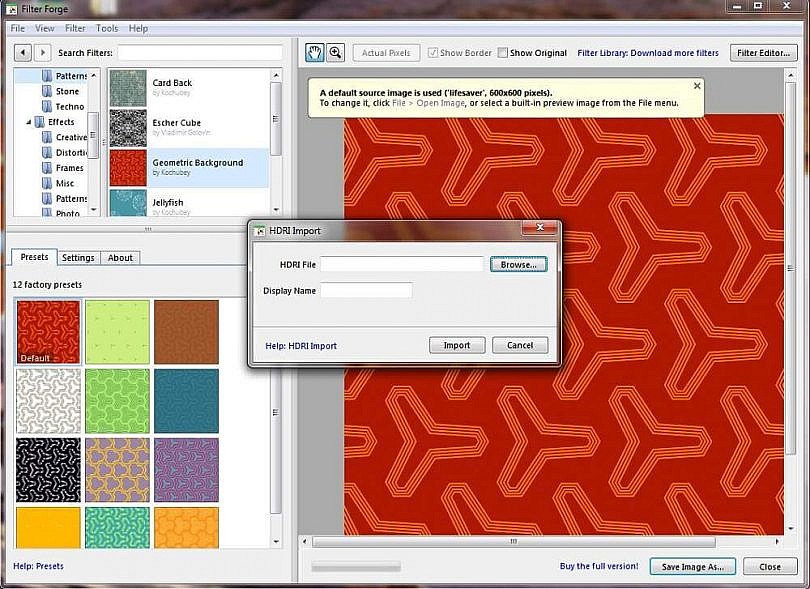Click filter list scroll-up arrow
The height and width of the screenshot is (589, 810).
tap(276, 75)
